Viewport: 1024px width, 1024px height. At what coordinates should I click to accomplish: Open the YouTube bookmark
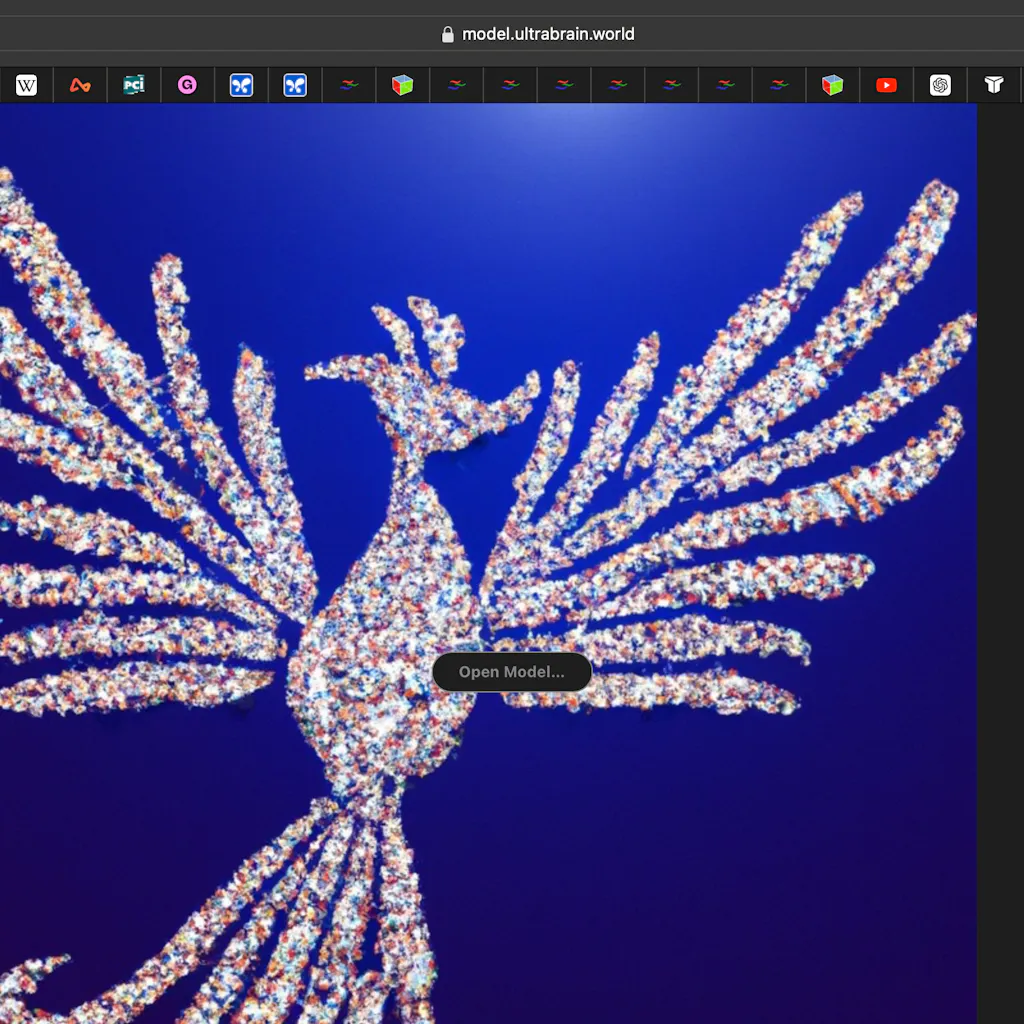(886, 85)
